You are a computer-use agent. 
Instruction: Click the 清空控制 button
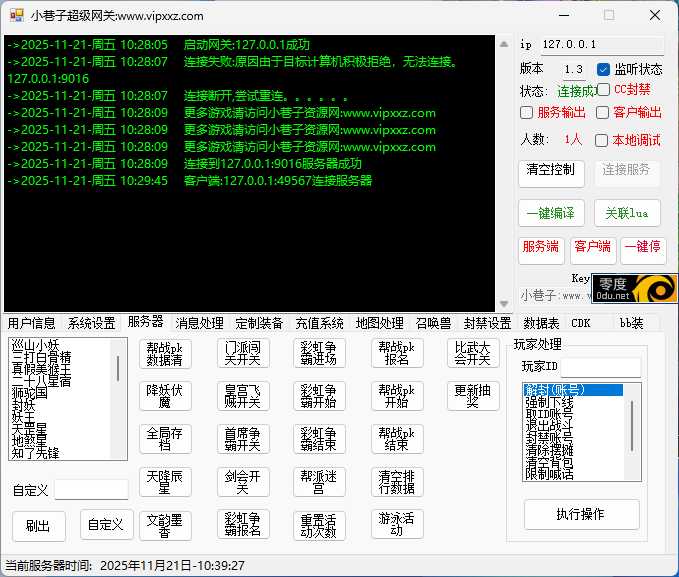(x=551, y=173)
